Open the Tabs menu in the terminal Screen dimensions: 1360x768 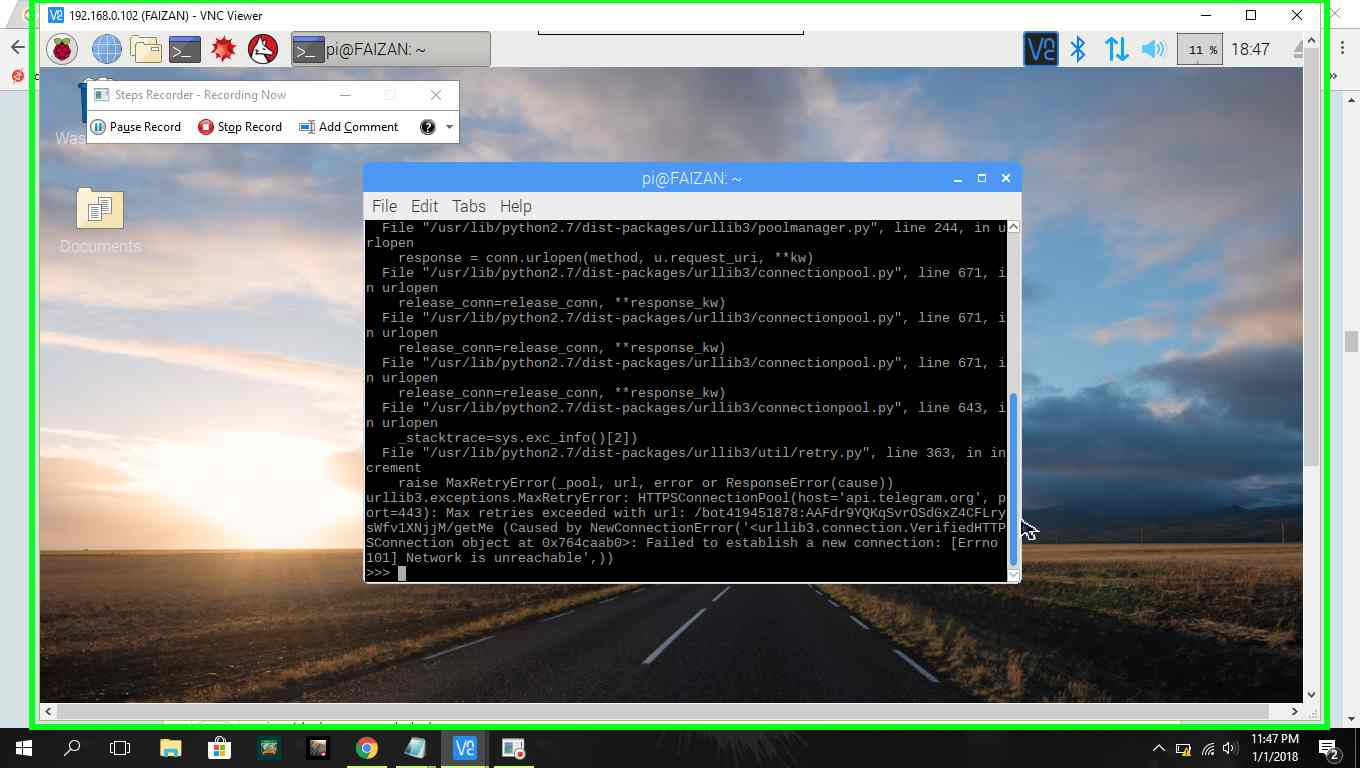coord(468,206)
